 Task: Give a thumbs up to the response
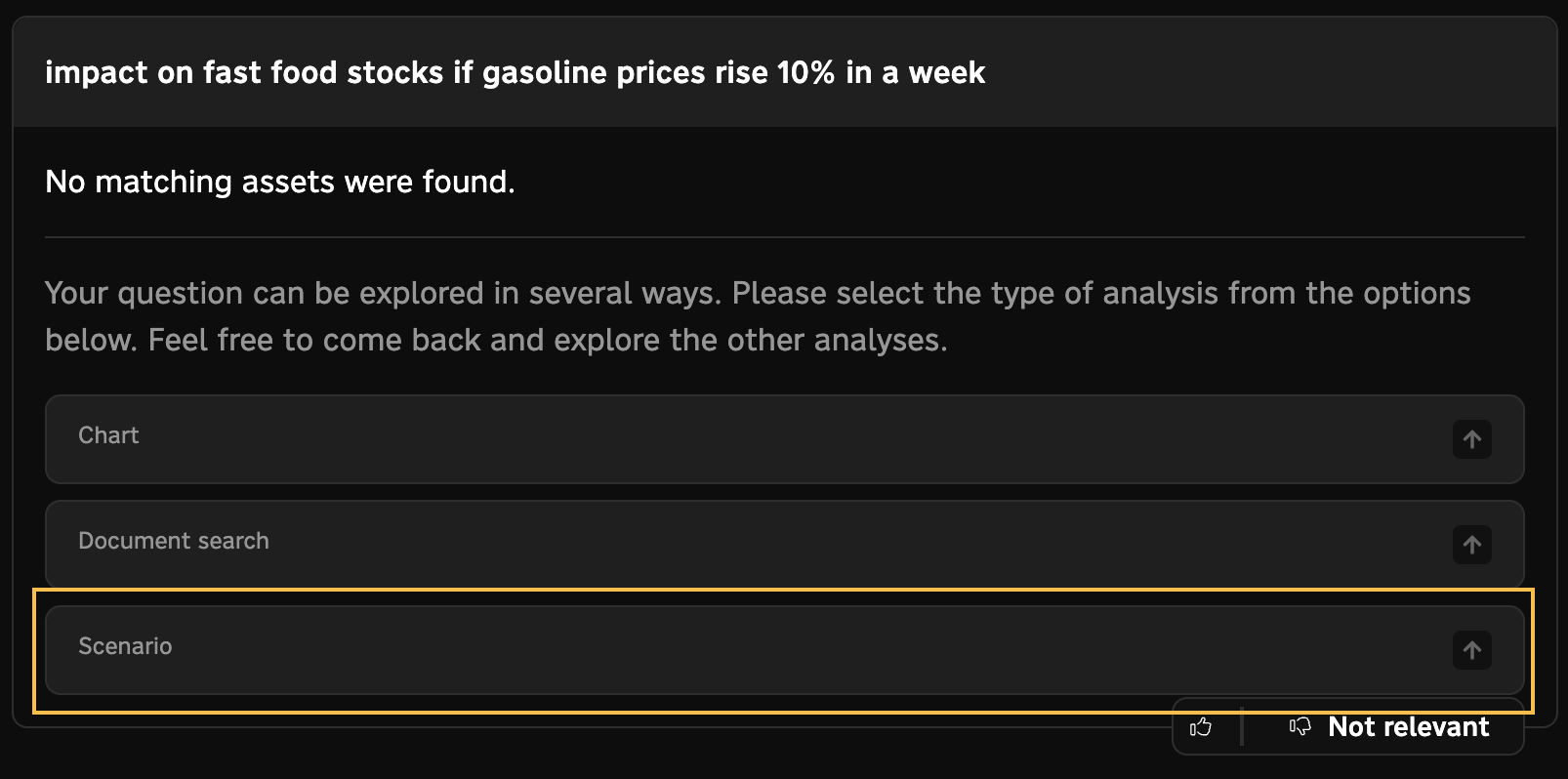click(1201, 726)
